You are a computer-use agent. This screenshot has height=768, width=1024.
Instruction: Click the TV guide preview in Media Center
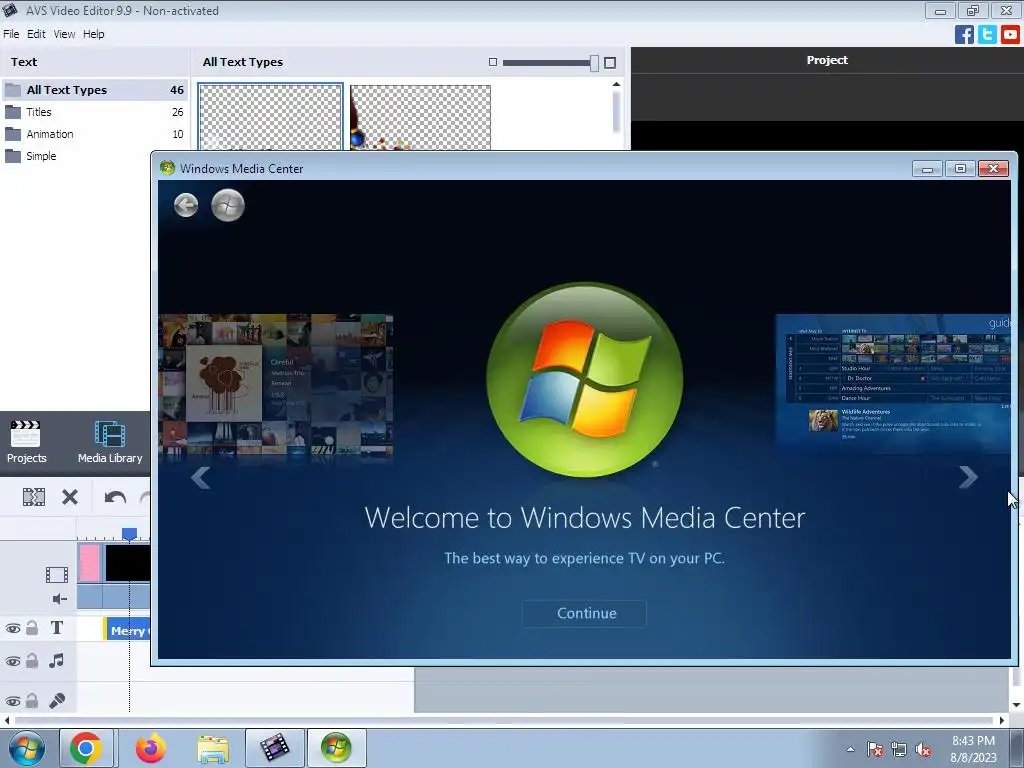click(893, 382)
